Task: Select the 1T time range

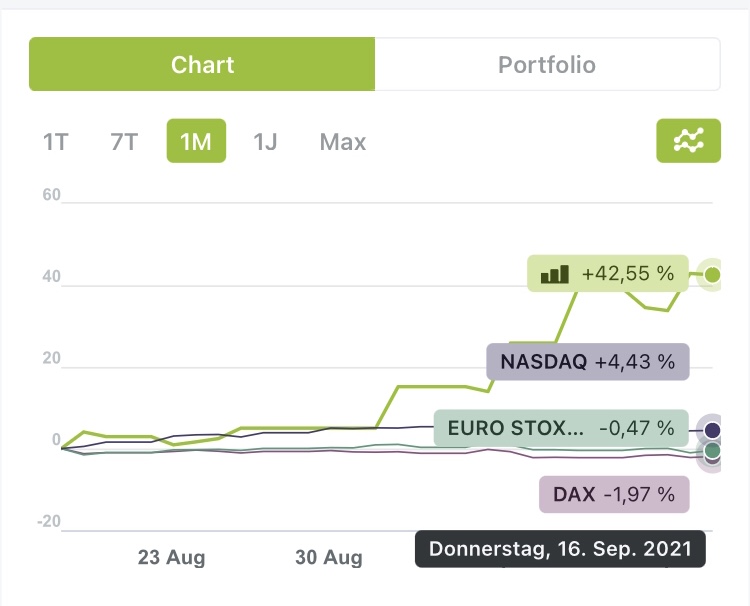Action: coord(55,141)
